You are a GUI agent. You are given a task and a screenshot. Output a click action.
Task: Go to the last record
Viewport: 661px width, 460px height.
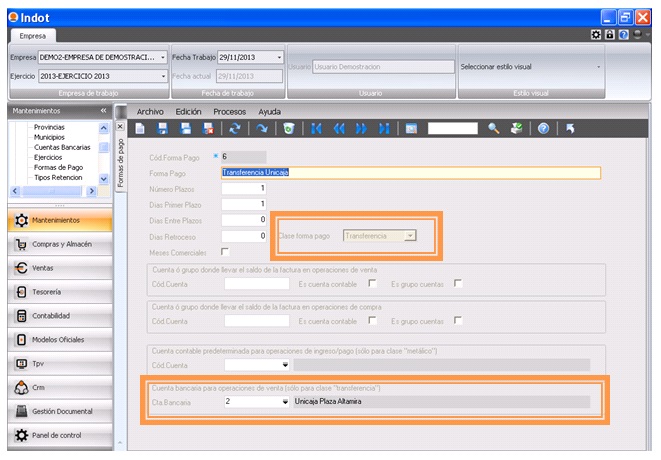[x=383, y=129]
